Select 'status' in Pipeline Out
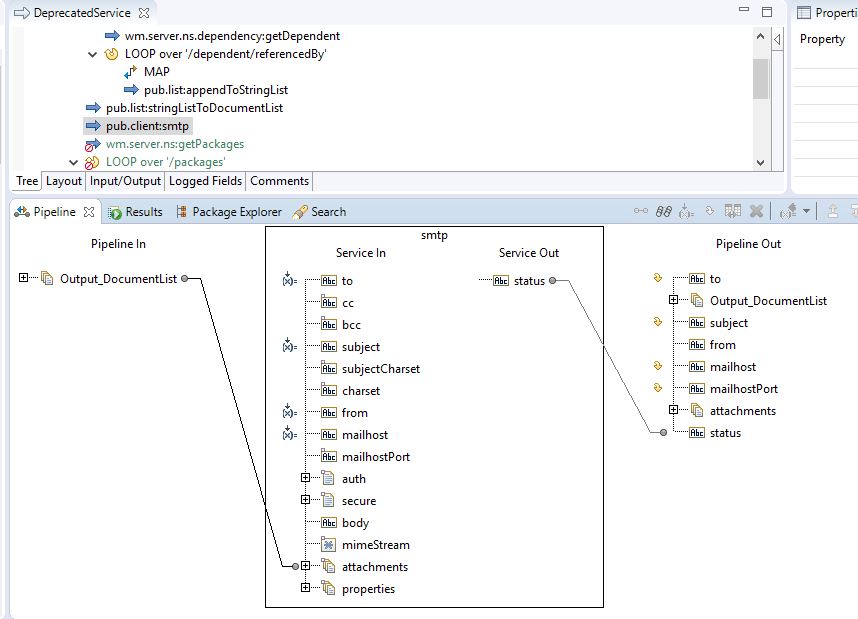 pos(725,433)
